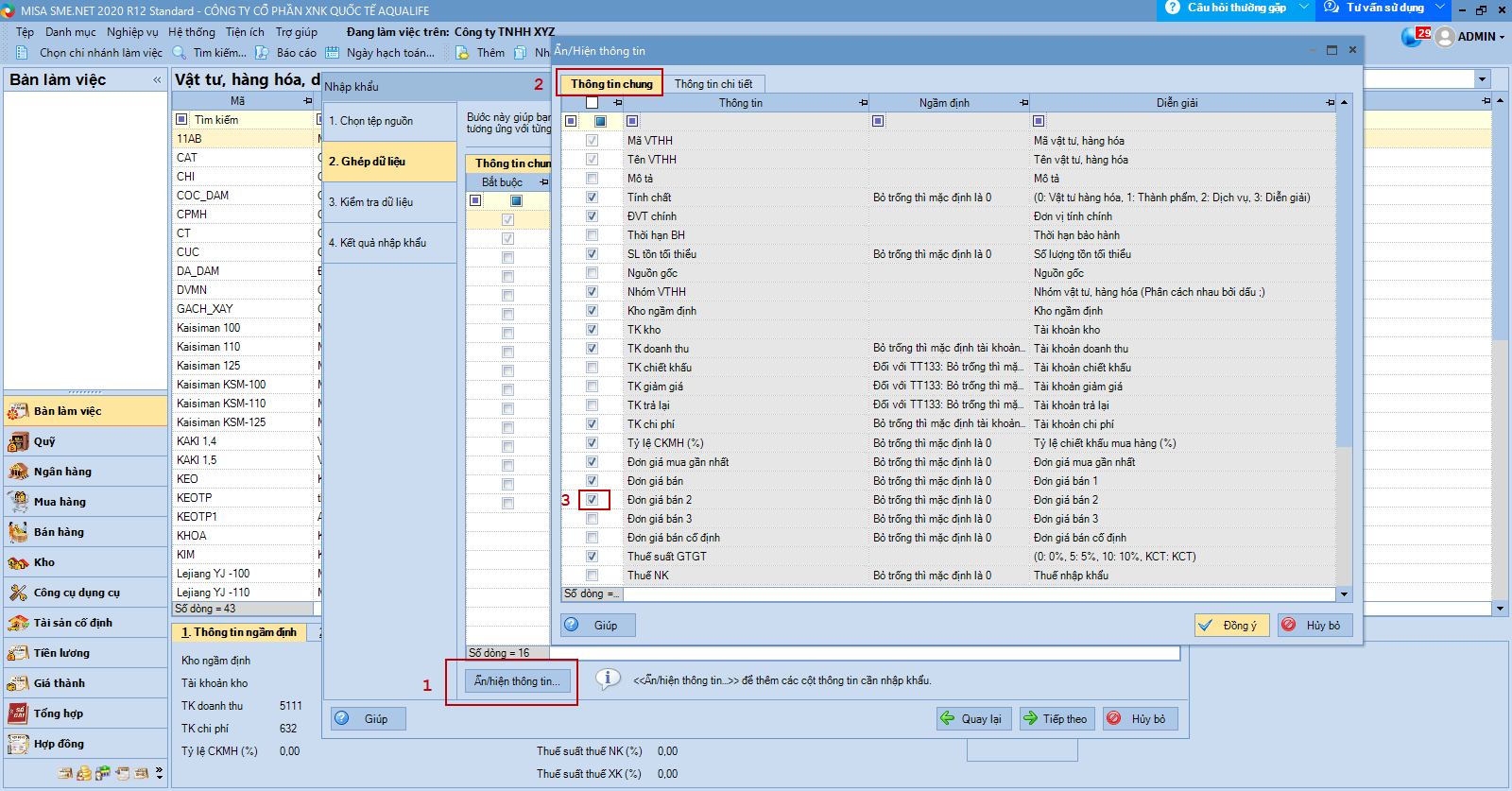Click the Ẩn/hiện thông tin... button
Screen dimensions: 1512x791
[x=517, y=681]
